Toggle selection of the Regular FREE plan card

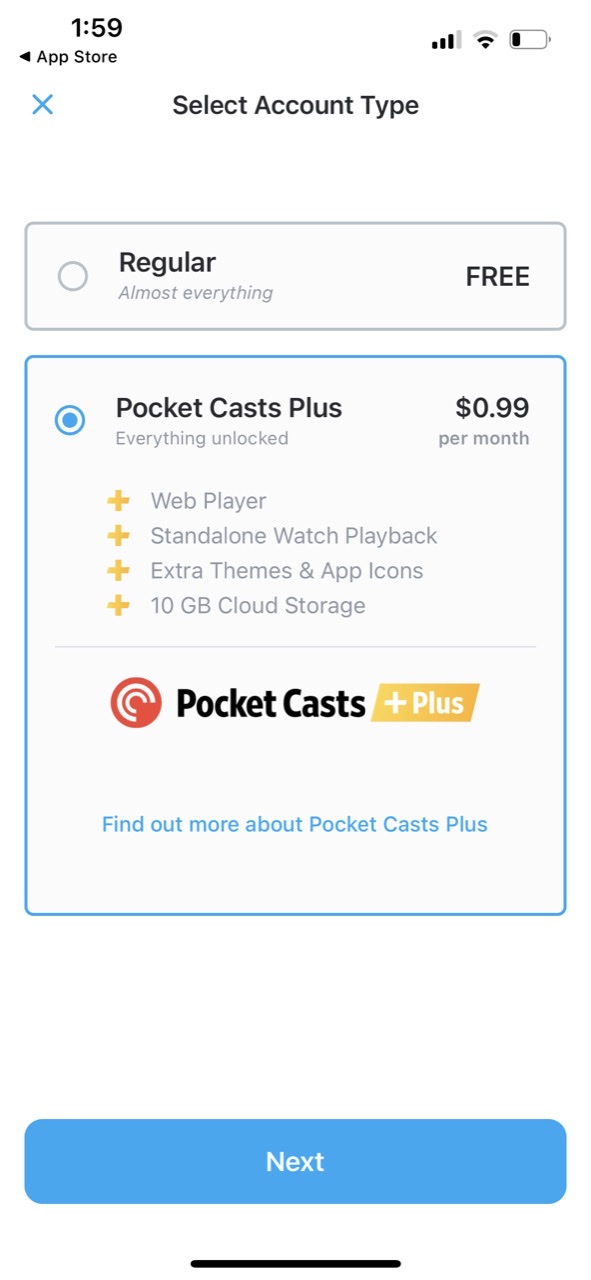coord(295,276)
